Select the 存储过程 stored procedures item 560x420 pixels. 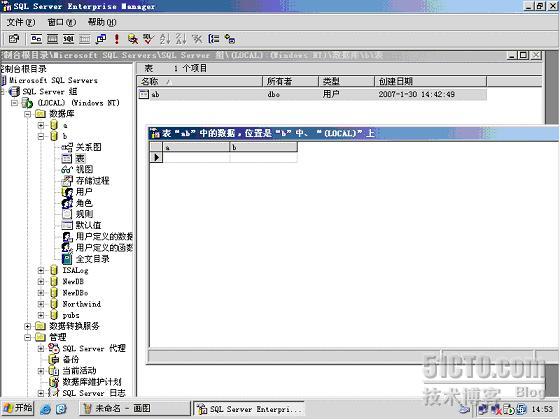92,181
